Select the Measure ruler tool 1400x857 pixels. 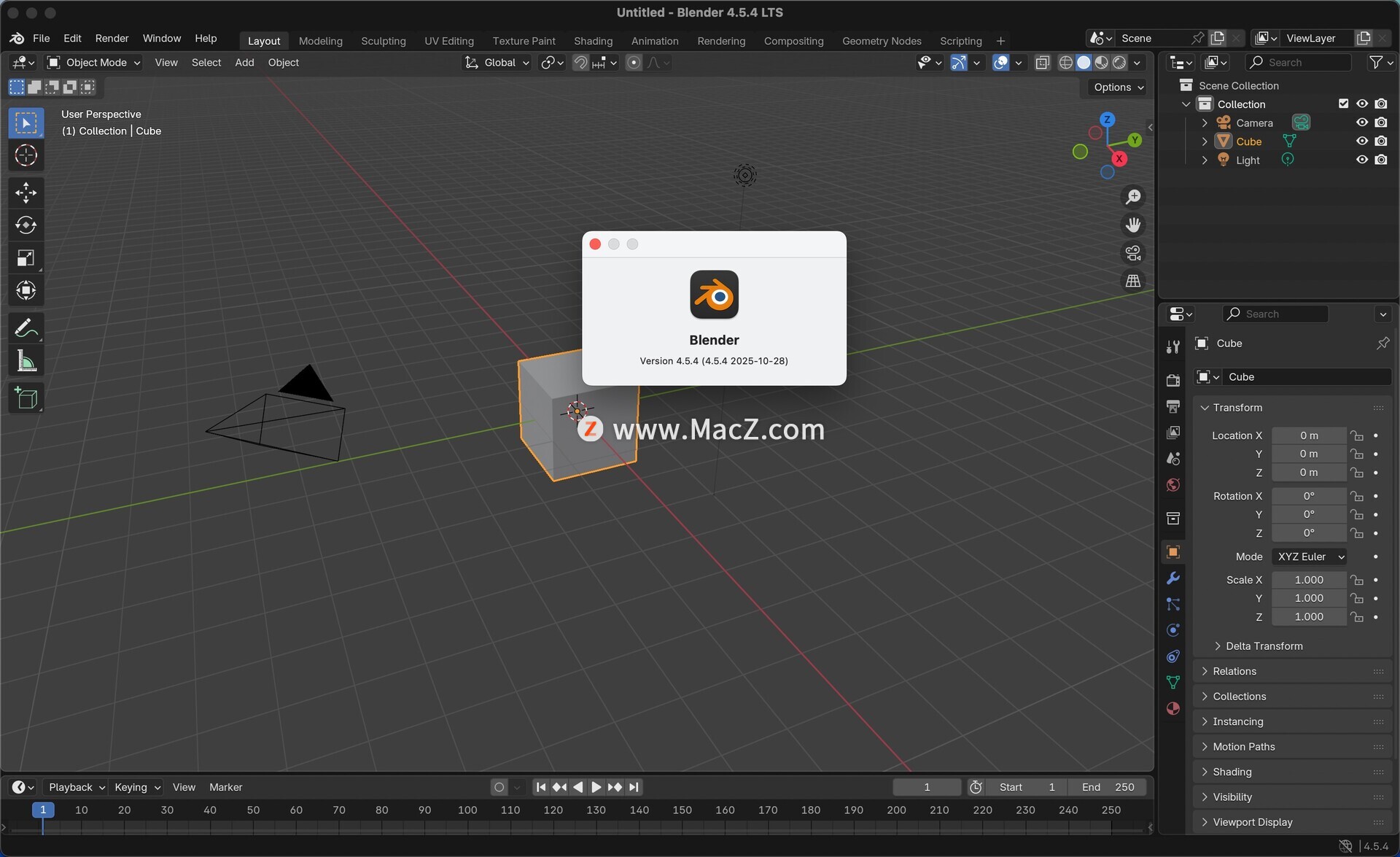[26, 361]
